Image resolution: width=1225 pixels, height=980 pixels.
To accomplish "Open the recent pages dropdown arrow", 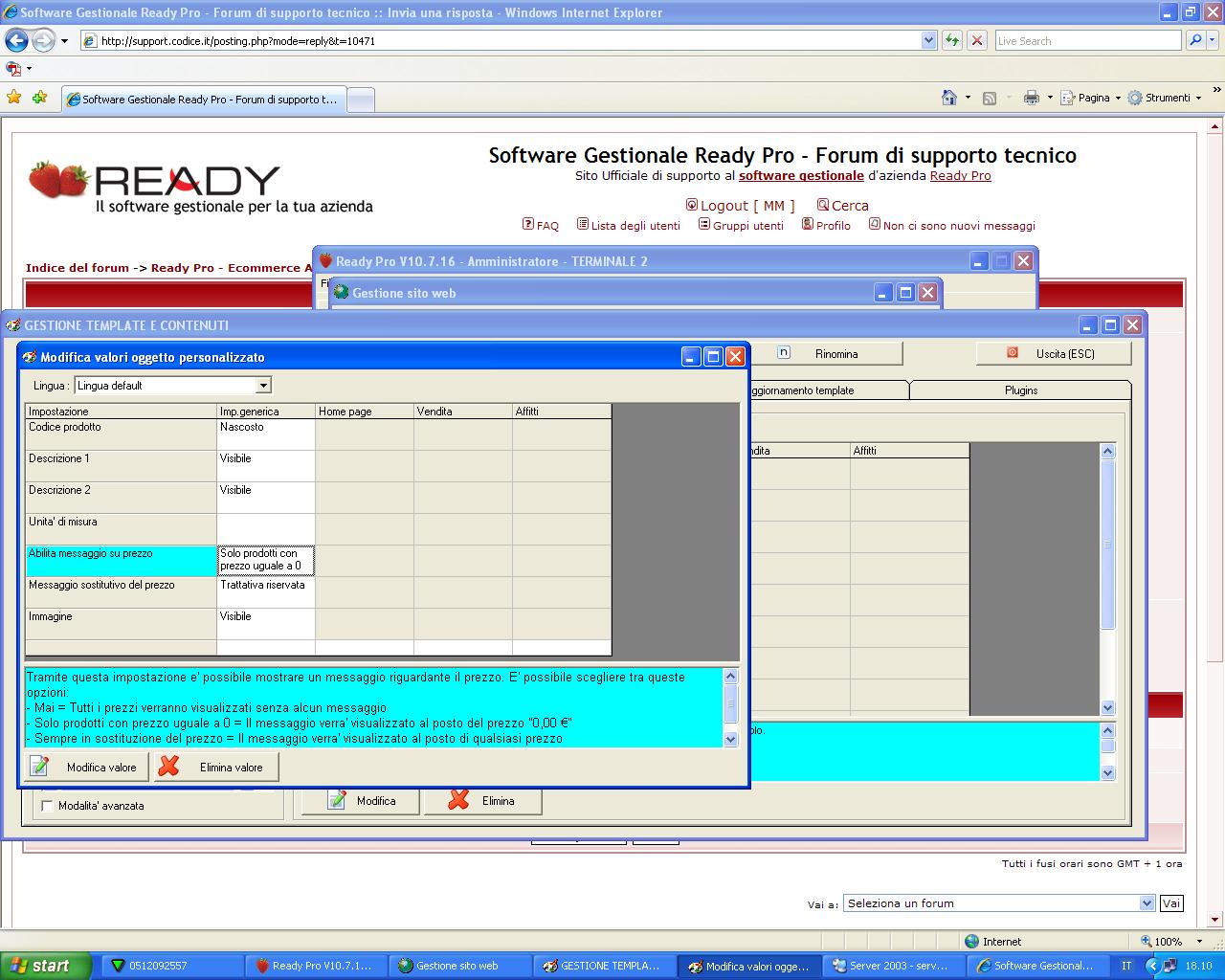I will pos(64,41).
